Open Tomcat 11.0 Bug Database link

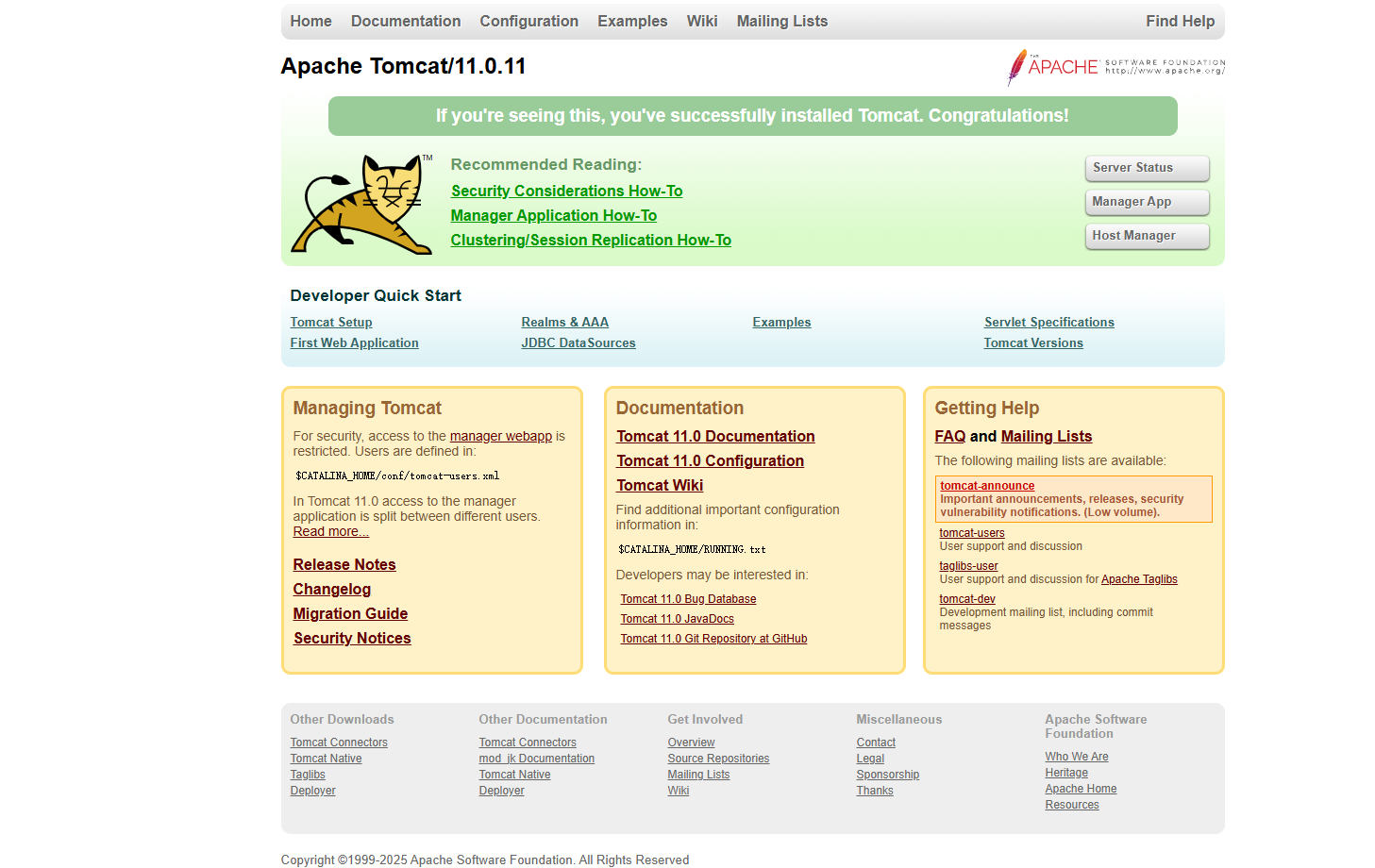[x=688, y=599]
